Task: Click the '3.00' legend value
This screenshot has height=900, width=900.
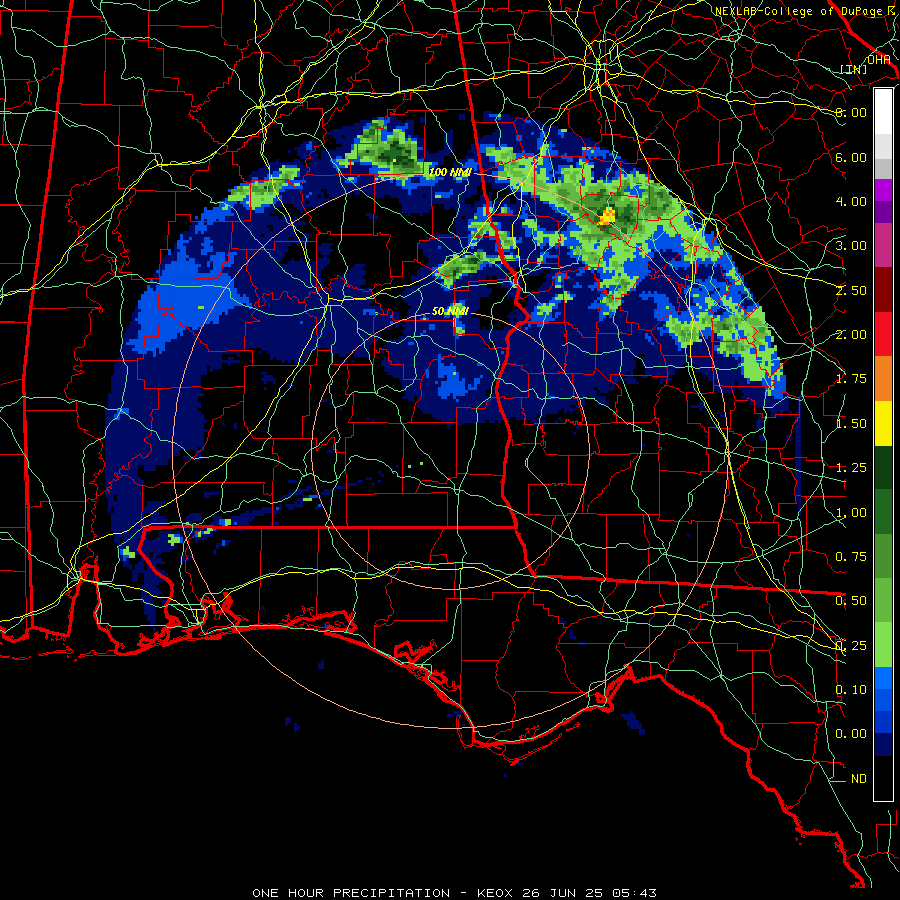Action: click(x=851, y=246)
